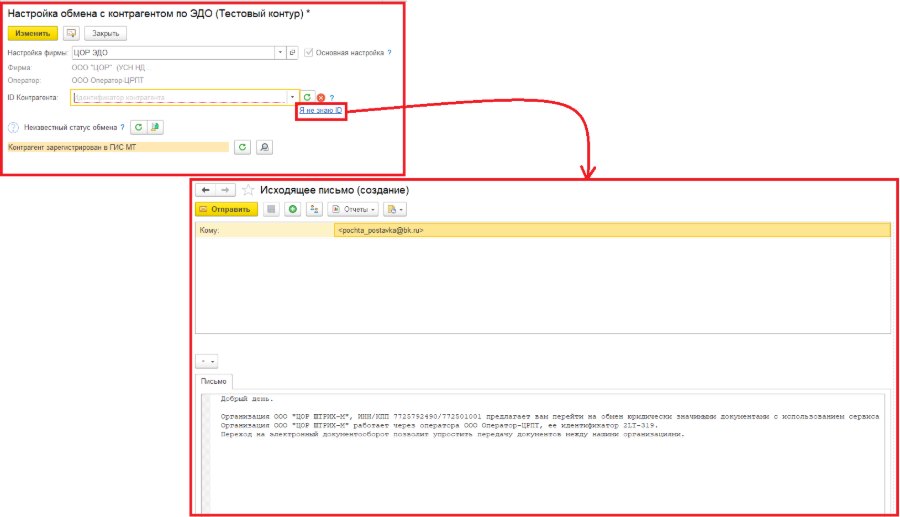Click the line mentioning идентификатор 2LT-319
This screenshot has width=900, height=517.
click(x=439, y=426)
